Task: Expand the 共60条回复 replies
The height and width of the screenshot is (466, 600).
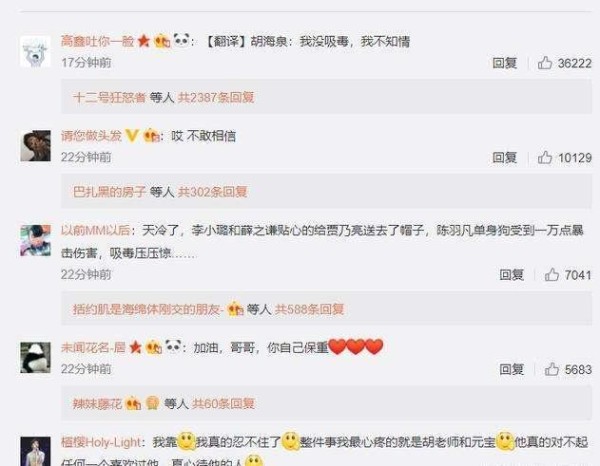Action: (x=223, y=404)
